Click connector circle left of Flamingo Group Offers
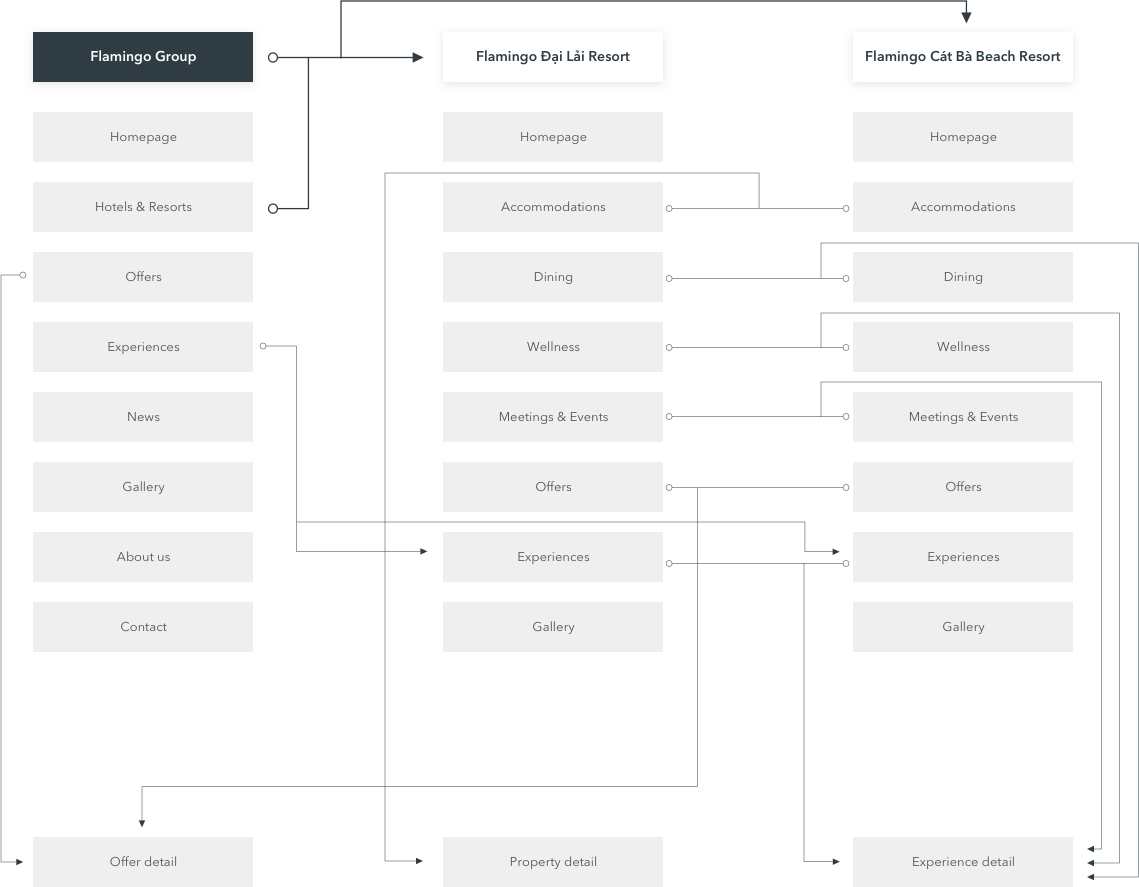The image size is (1139, 887). point(23,275)
